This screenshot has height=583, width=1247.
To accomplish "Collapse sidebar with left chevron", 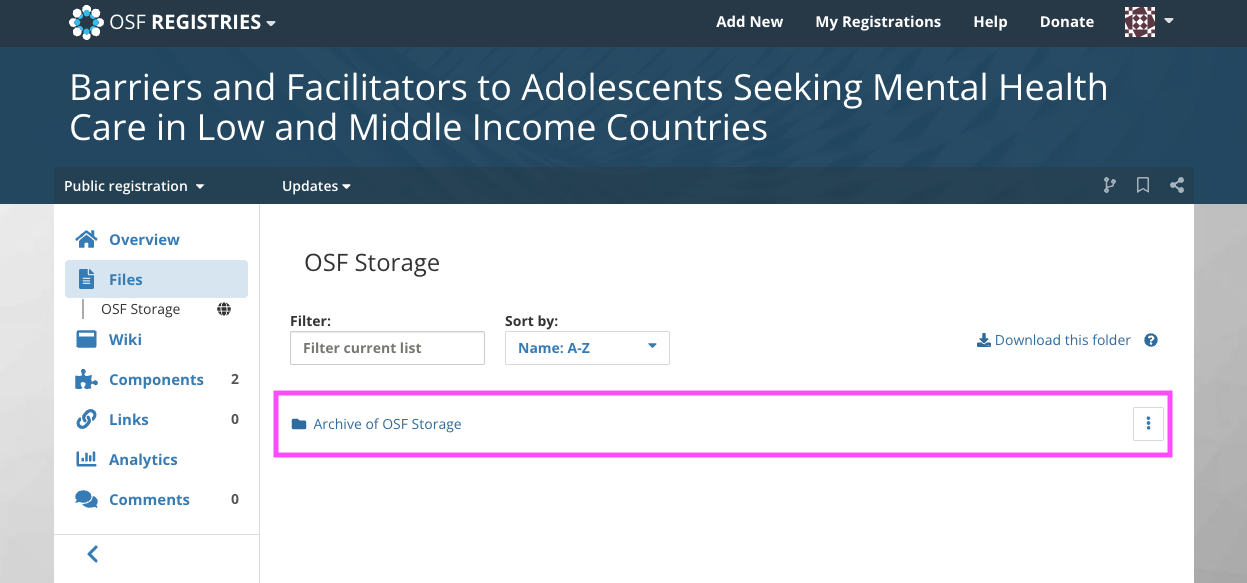I will [x=93, y=553].
